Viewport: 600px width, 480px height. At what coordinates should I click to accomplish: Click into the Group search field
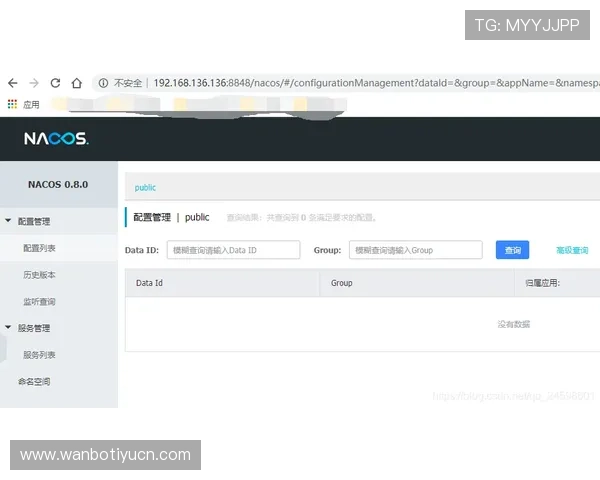click(x=416, y=250)
